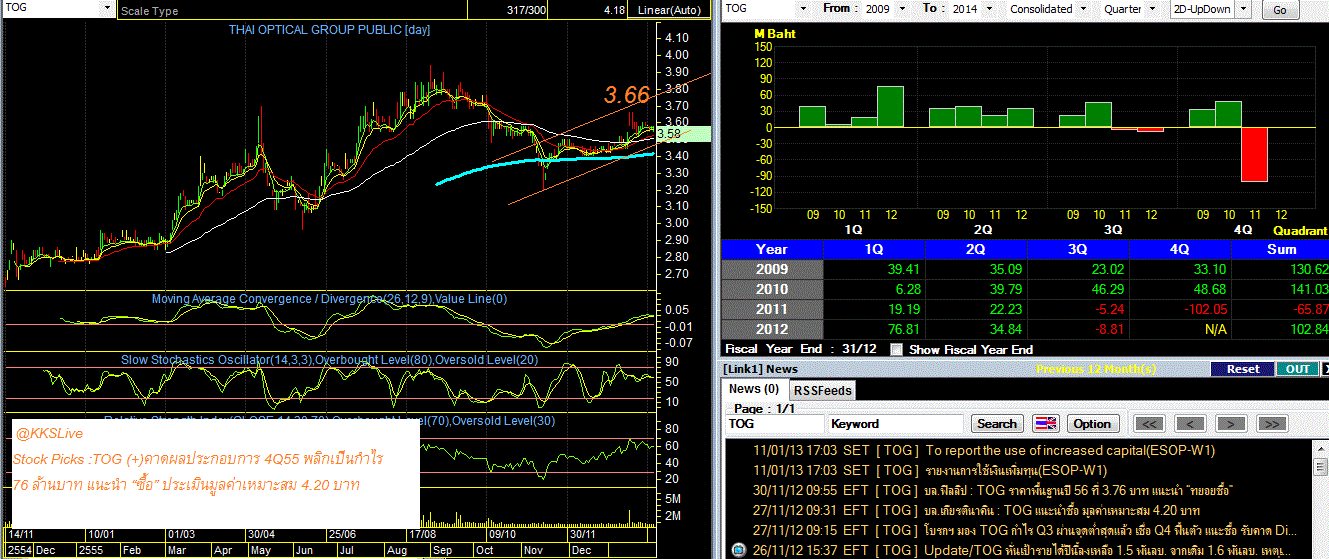Click the 4Q column header

(1180, 250)
